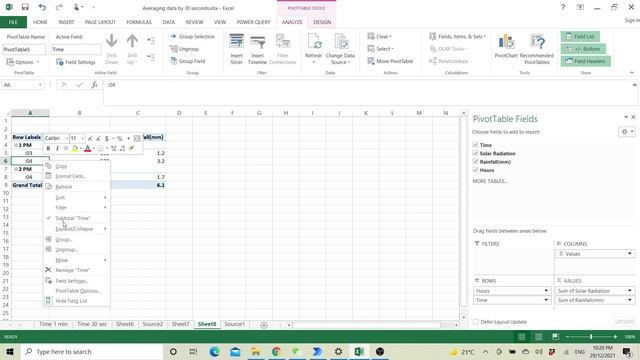
Task: Uncheck the Time field checkbox
Action: (x=476, y=145)
